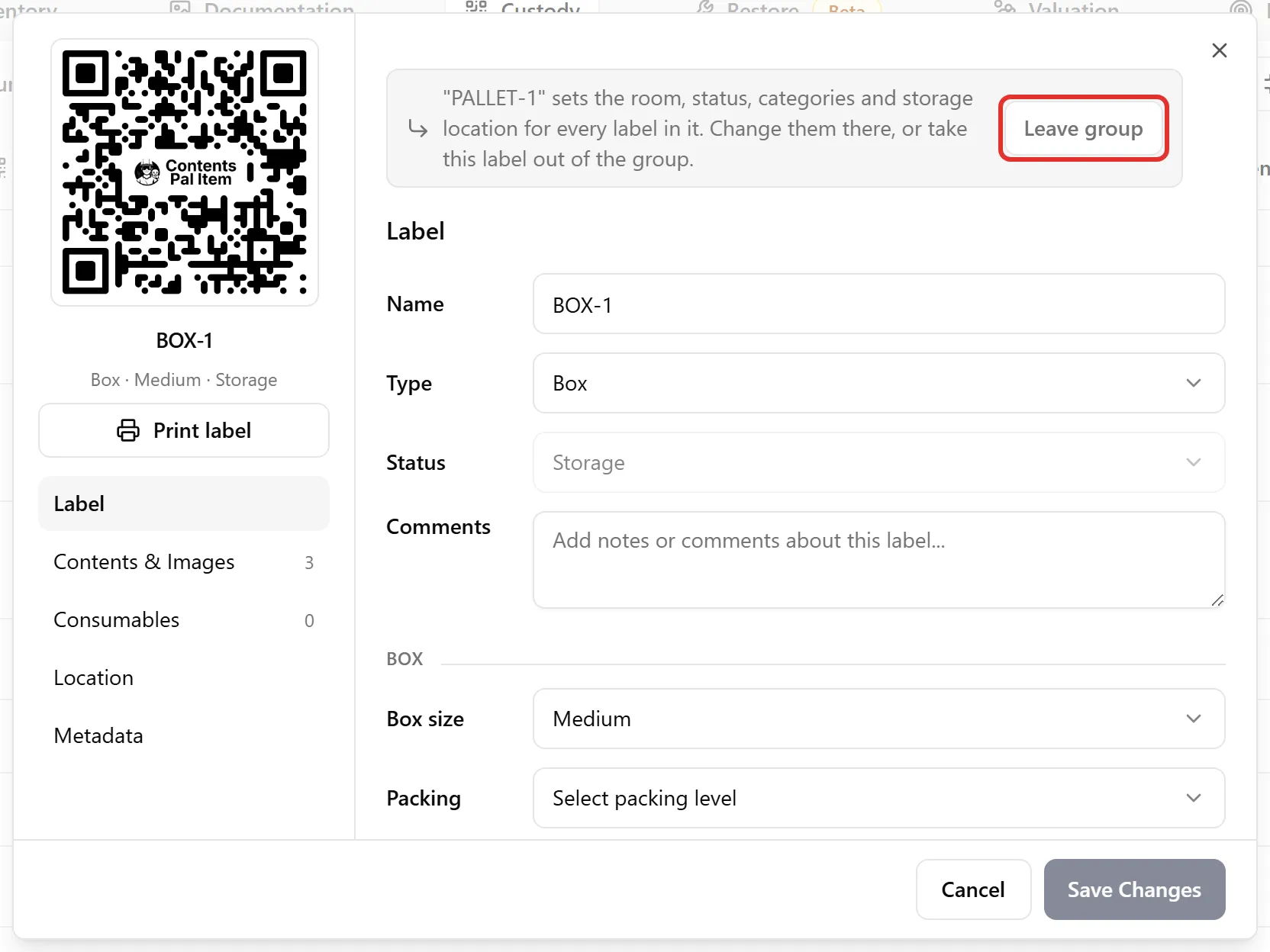
Task: Click the comments area resize handle
Action: (x=1217, y=600)
